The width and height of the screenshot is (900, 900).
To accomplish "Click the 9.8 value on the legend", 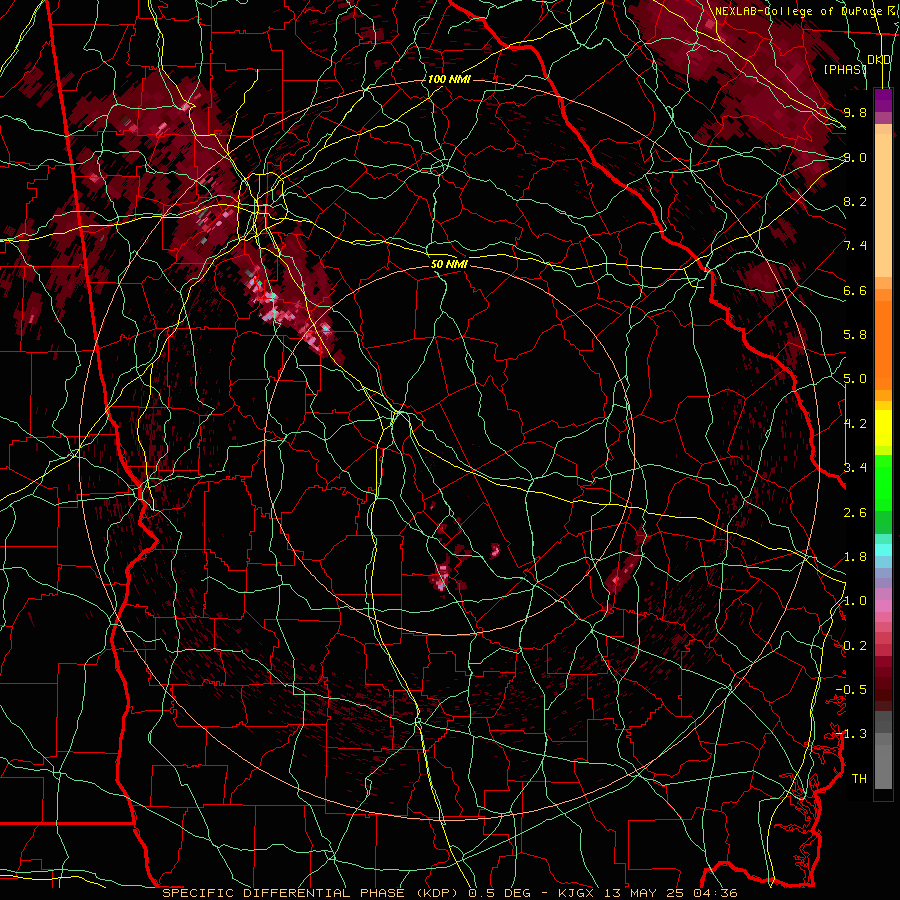I will [855, 112].
